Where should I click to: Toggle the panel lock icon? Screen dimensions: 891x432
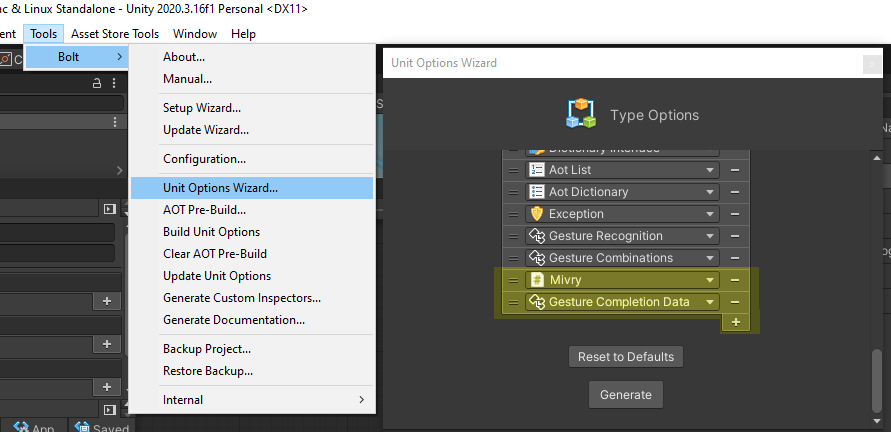[97, 84]
